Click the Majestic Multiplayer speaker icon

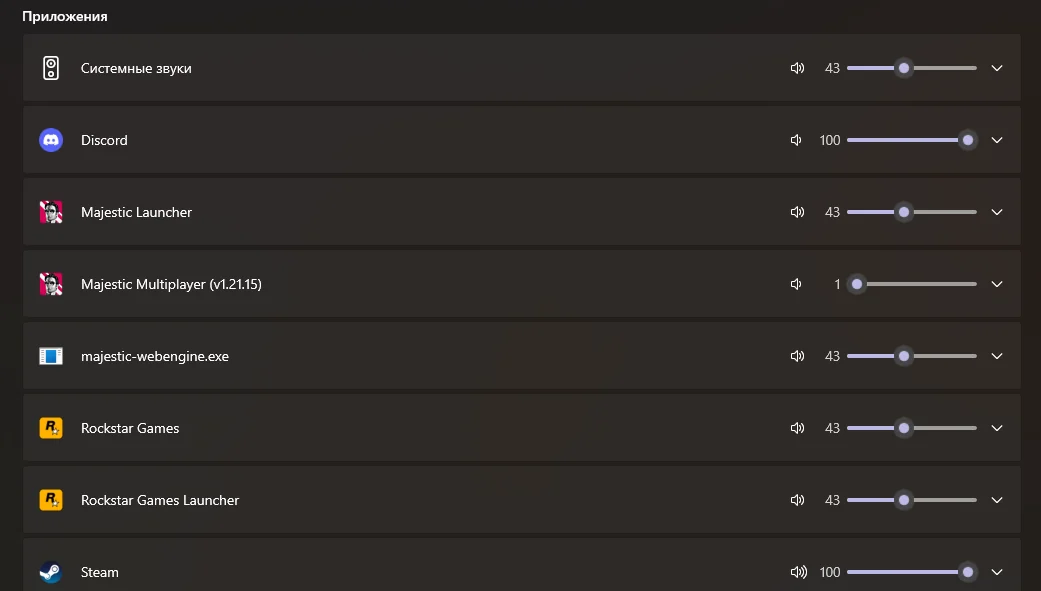pyautogui.click(x=796, y=284)
